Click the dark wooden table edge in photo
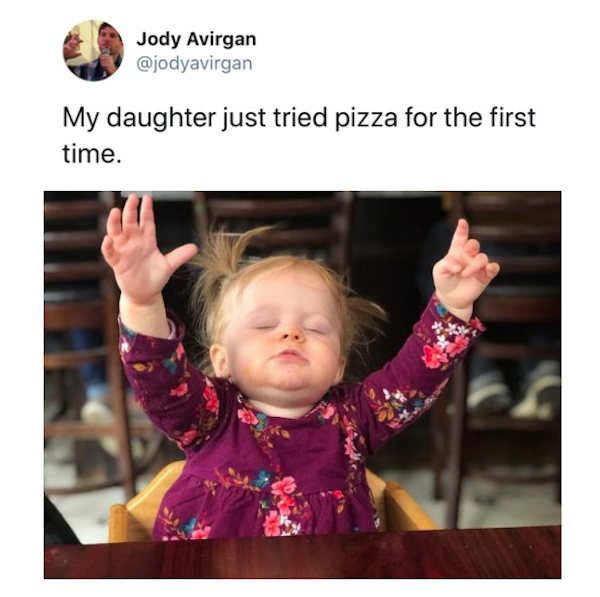The height and width of the screenshot is (597, 600). point(302,555)
